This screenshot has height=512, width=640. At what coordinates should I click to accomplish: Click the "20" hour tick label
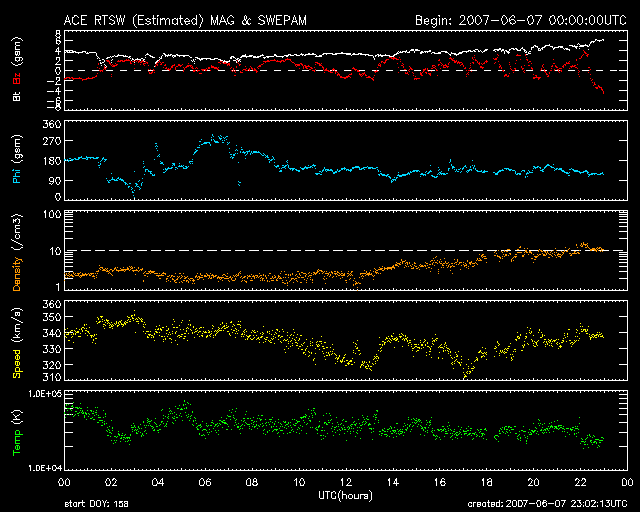pyautogui.click(x=533, y=482)
